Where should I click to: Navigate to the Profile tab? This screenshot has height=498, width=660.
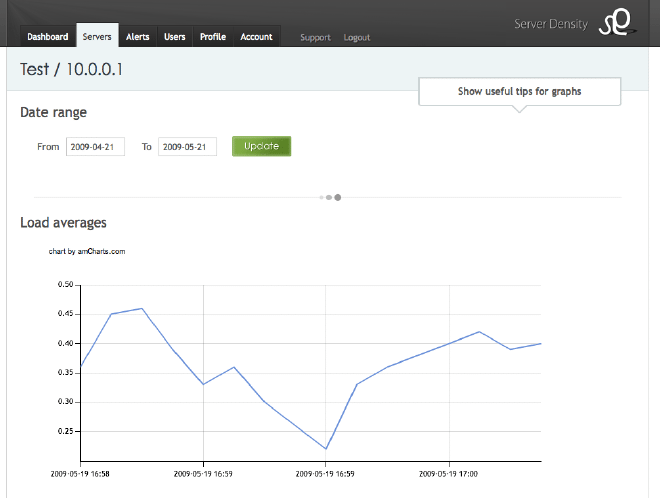tap(212, 37)
